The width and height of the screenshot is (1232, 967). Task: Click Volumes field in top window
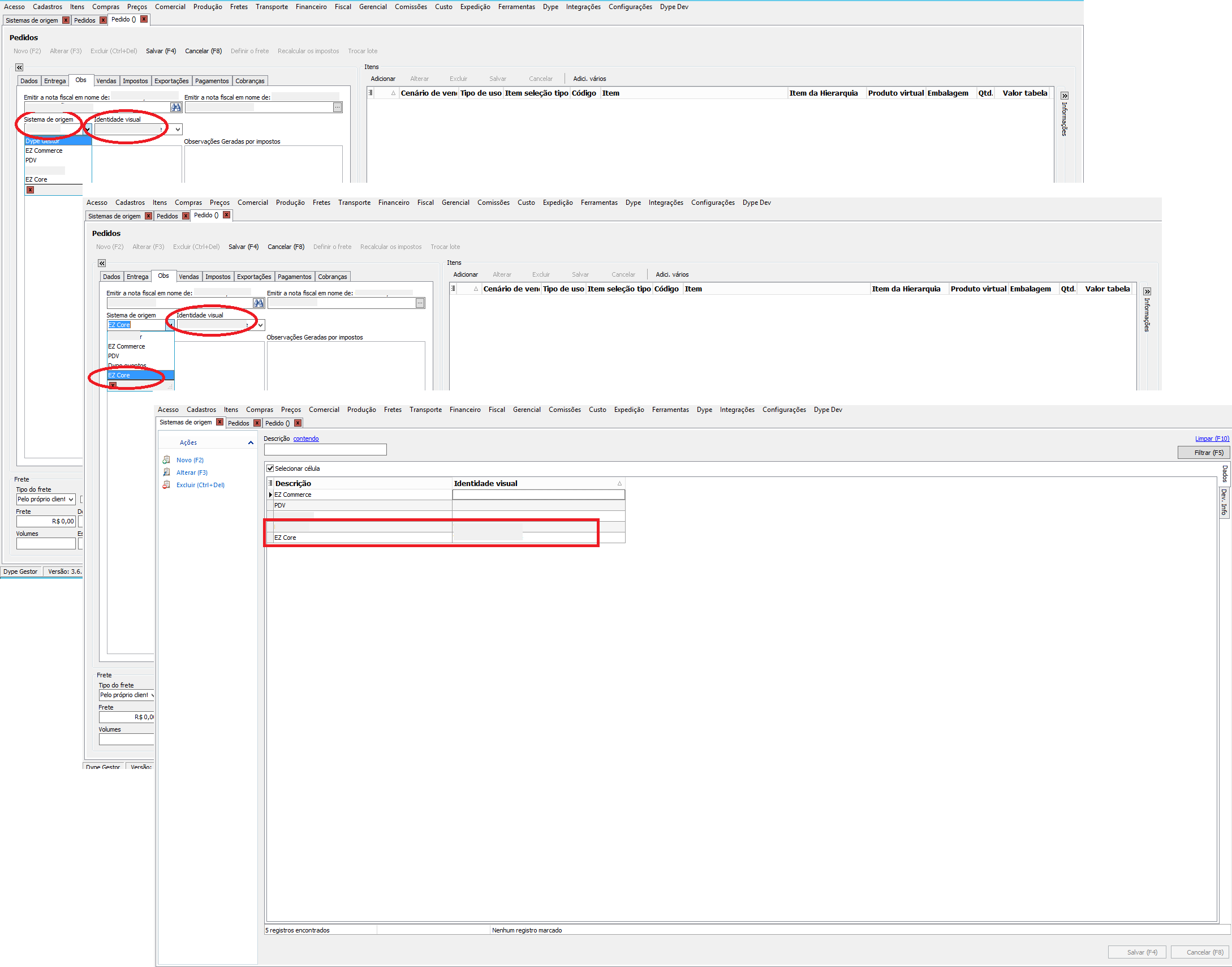pos(46,544)
